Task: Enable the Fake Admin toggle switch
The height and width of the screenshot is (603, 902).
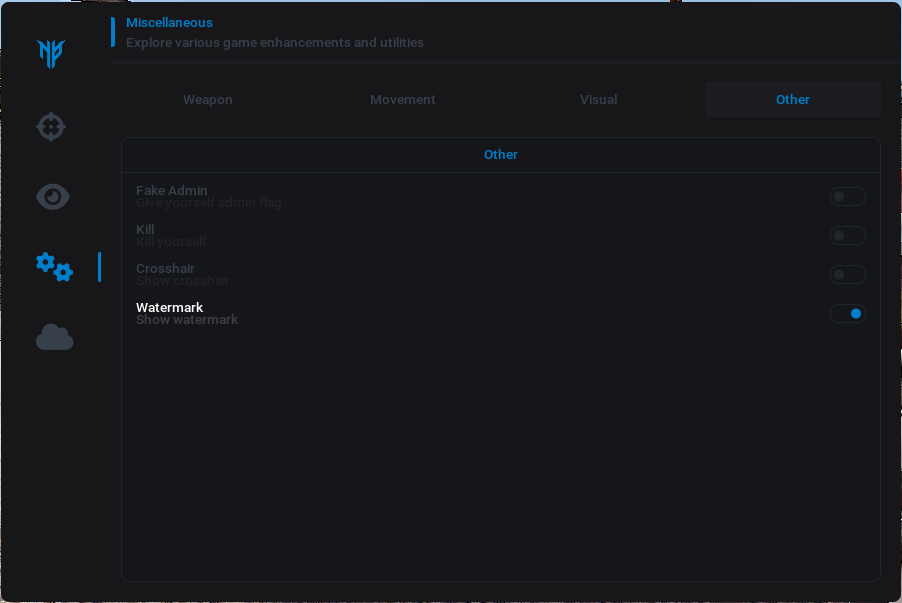Action: point(847,197)
